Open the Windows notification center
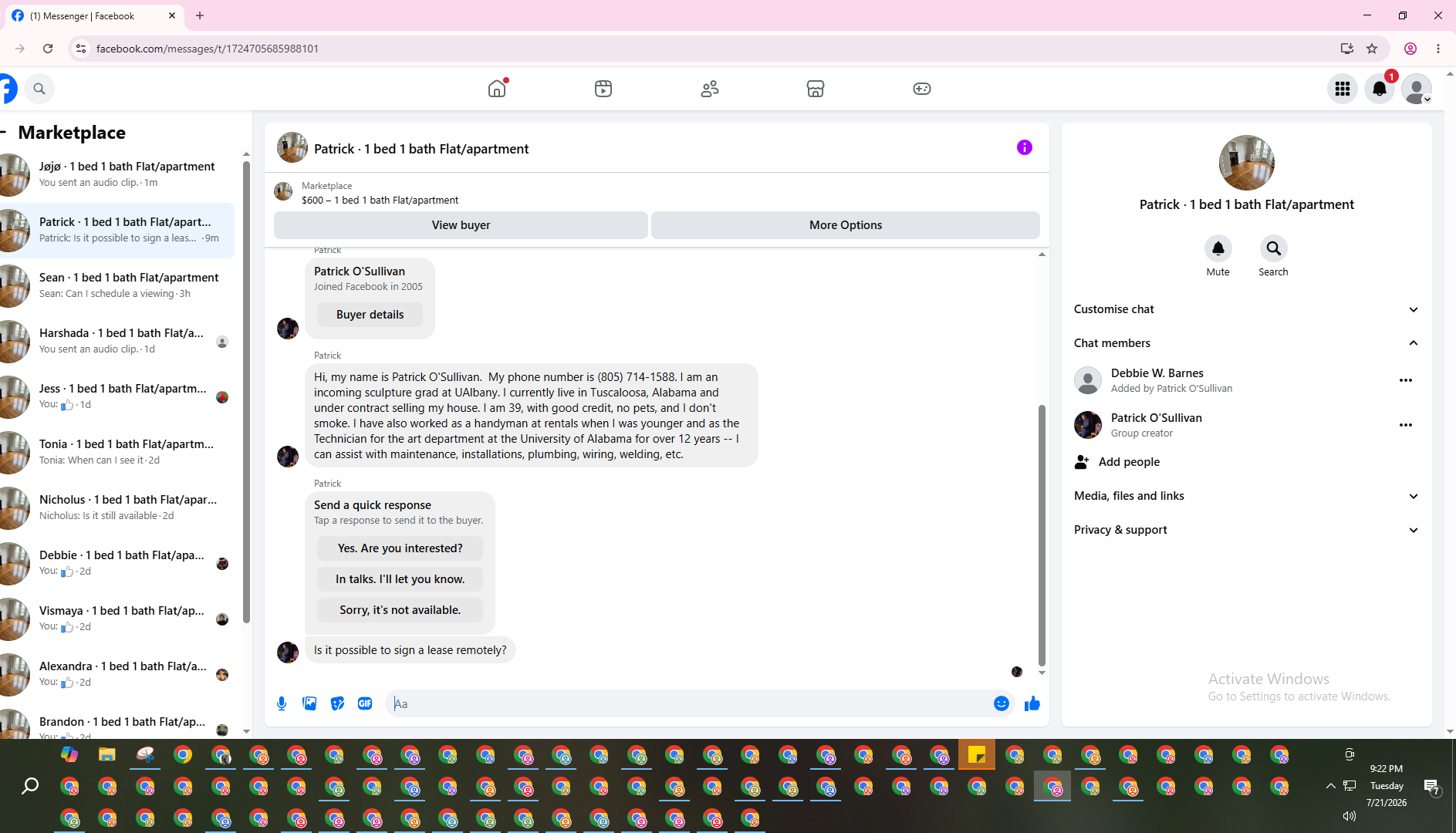The width and height of the screenshot is (1456, 833). [1432, 786]
